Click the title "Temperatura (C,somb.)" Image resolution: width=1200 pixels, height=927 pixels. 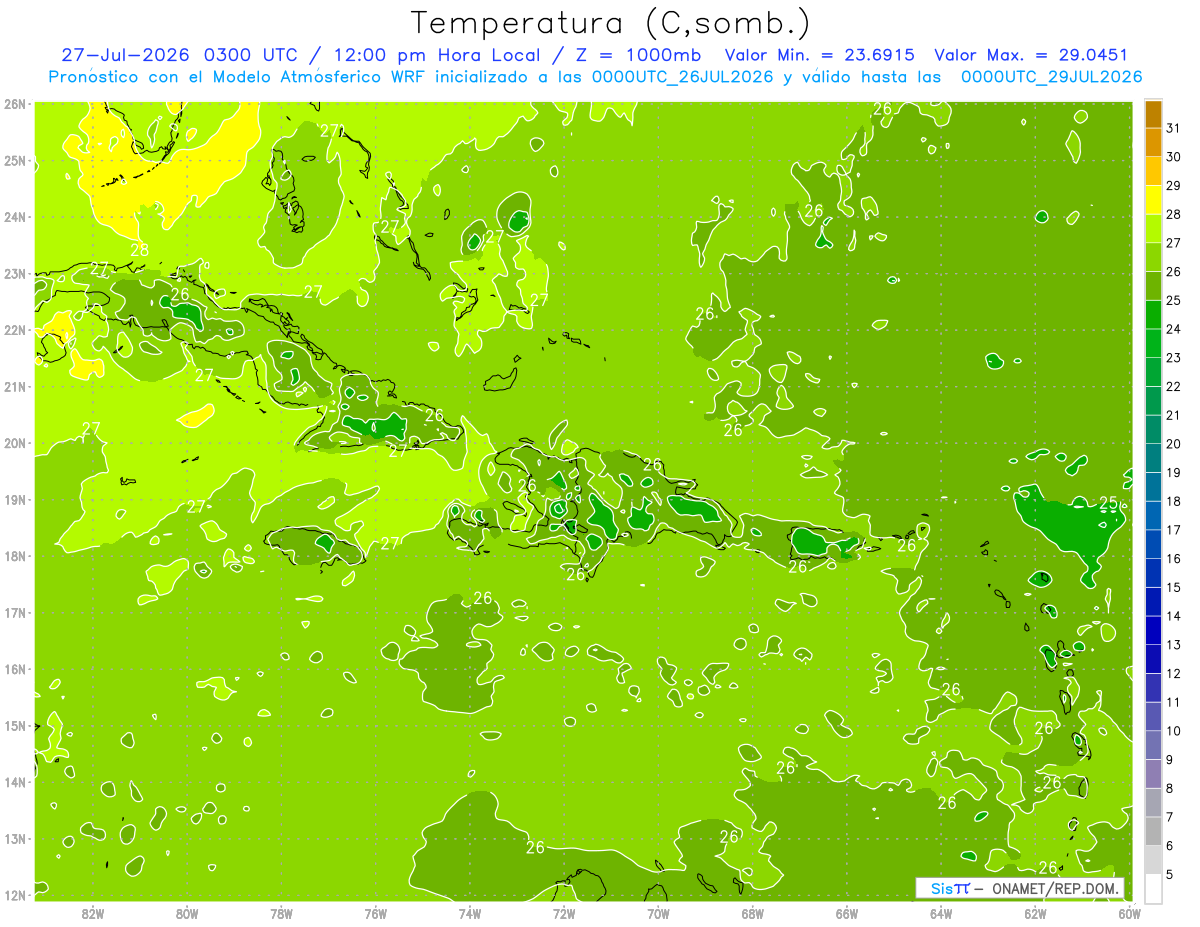click(x=610, y=23)
